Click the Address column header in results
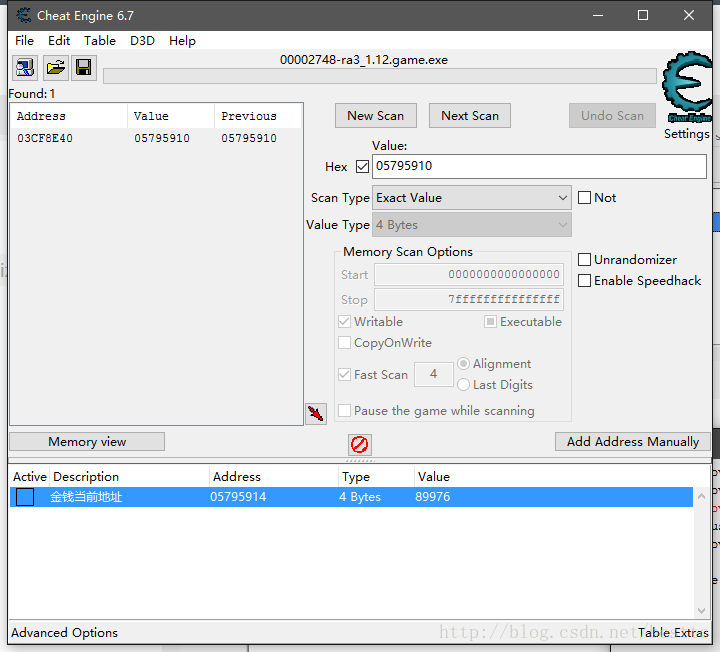 (69, 116)
